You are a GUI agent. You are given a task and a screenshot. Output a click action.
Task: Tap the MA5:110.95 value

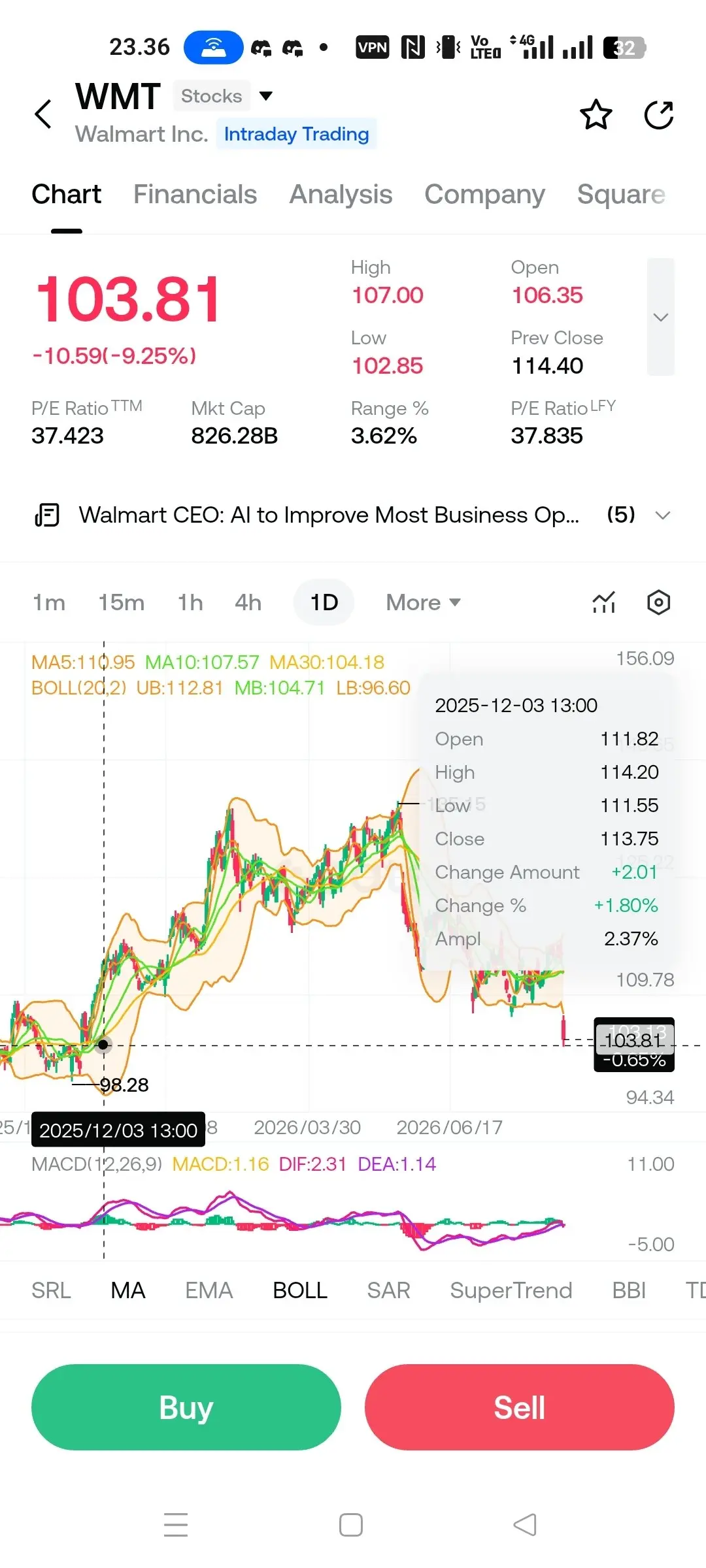[x=83, y=662]
